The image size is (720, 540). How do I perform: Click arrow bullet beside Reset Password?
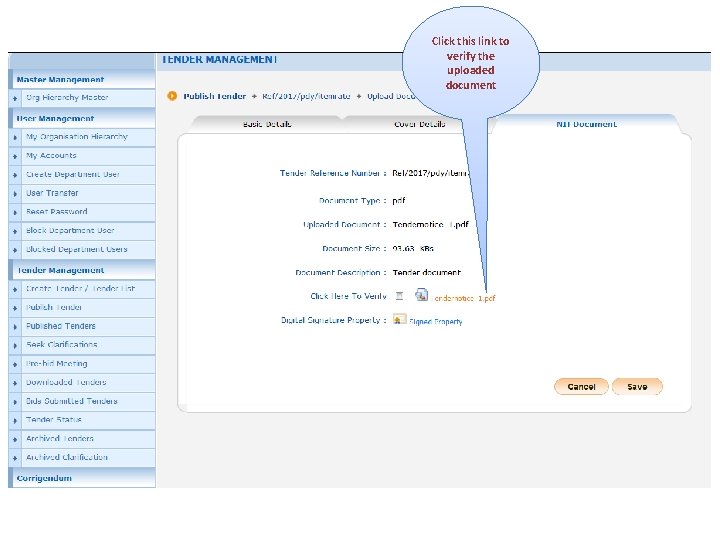pos(15,213)
